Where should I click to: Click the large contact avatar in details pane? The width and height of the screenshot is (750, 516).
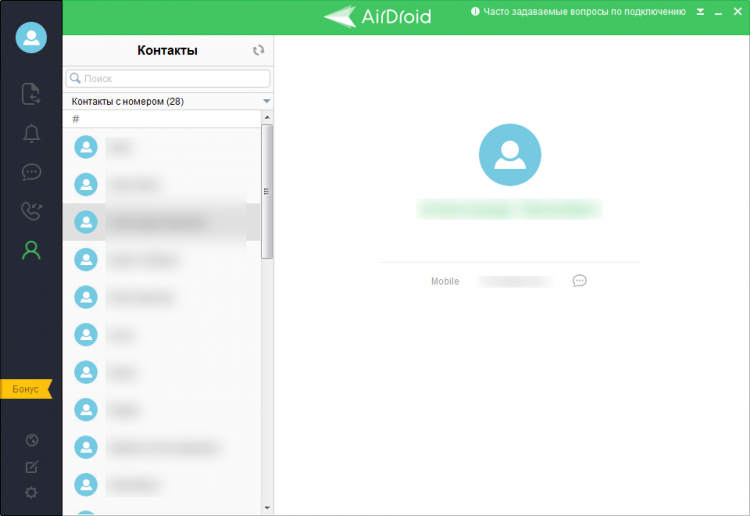click(x=510, y=154)
